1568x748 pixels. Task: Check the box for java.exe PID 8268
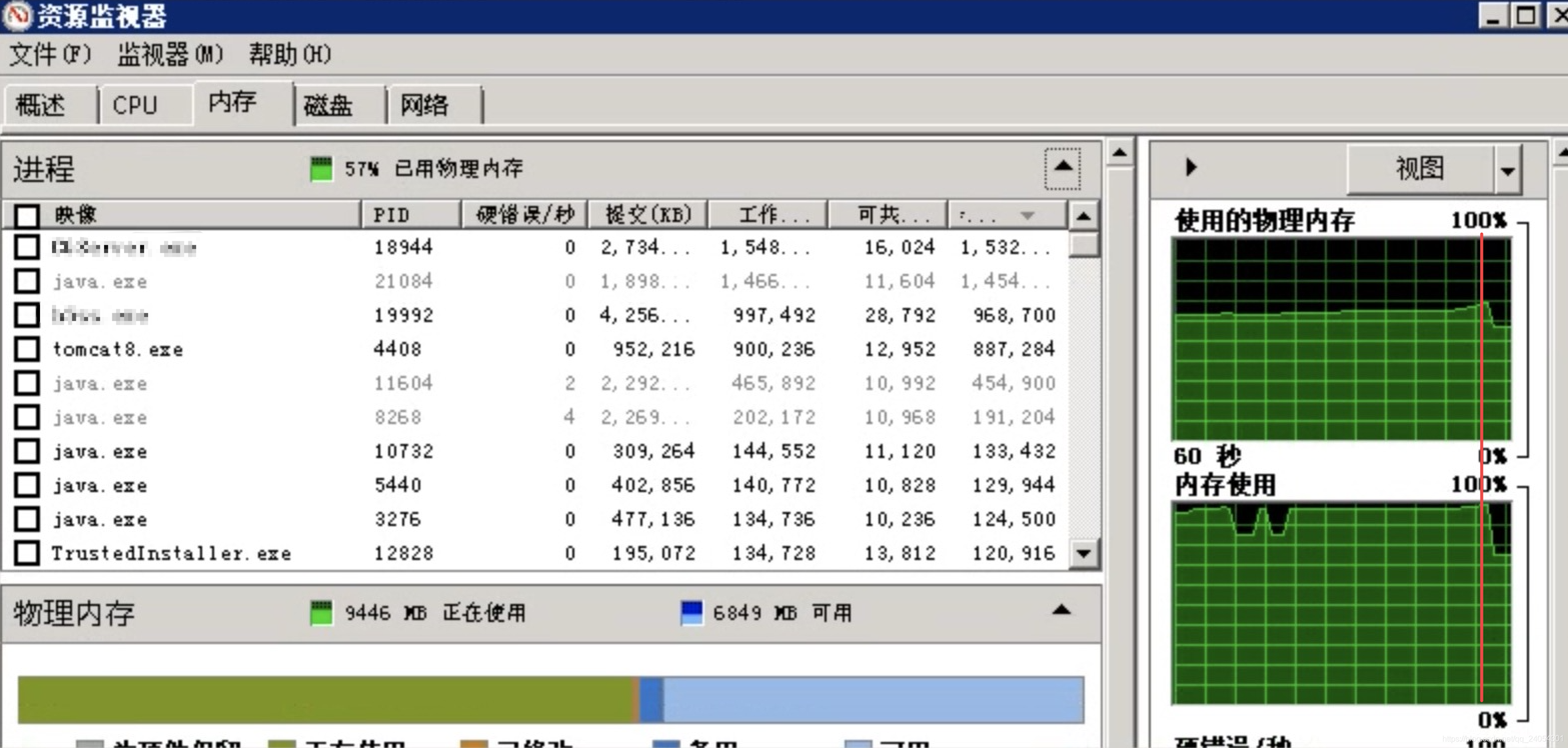[28, 417]
